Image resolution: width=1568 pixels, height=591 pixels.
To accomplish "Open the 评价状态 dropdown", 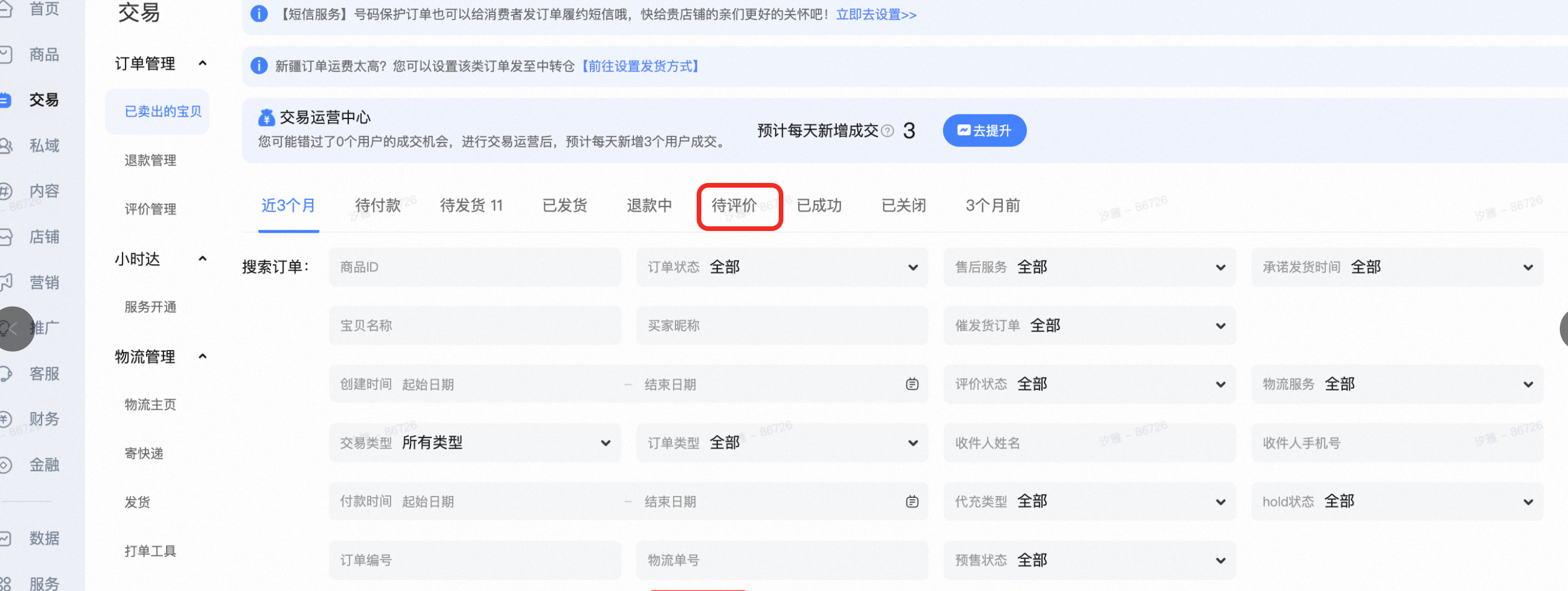I will pyautogui.click(x=1090, y=384).
